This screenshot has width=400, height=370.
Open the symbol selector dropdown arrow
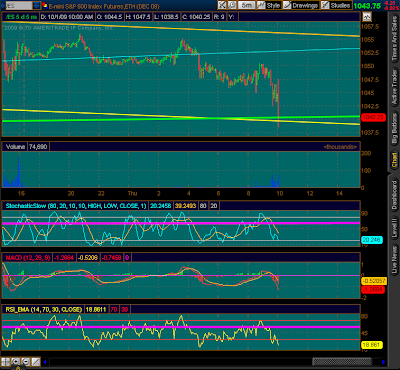click(x=36, y=5)
